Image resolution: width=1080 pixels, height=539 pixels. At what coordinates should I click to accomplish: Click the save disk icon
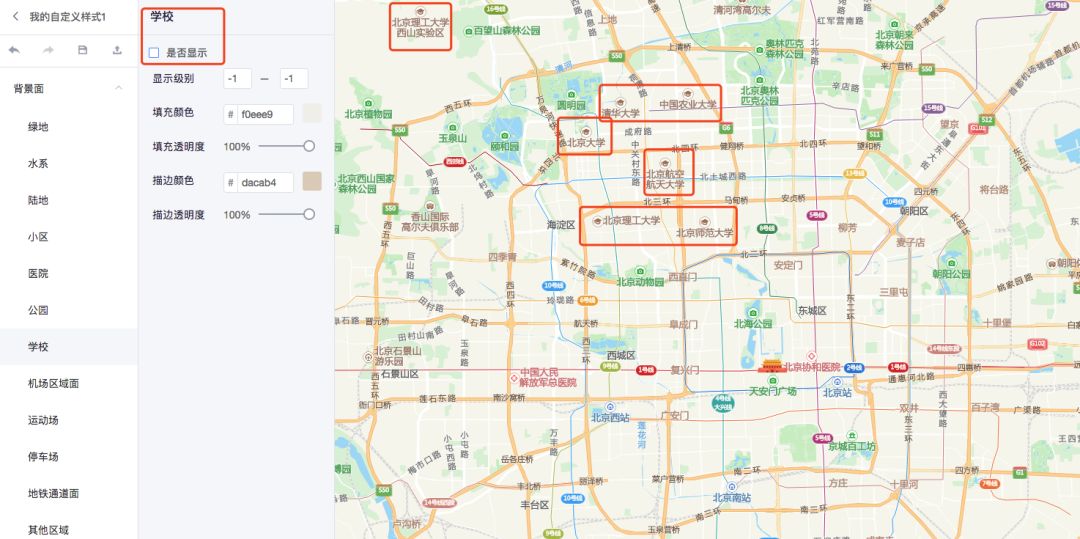[83, 50]
